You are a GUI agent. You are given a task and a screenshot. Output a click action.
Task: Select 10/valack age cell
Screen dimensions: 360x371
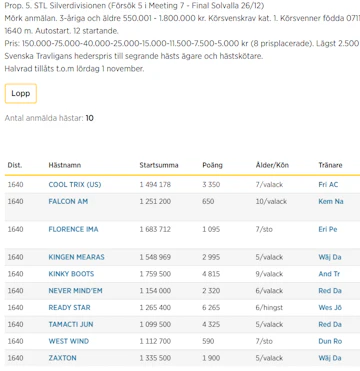pyautogui.click(x=271, y=201)
